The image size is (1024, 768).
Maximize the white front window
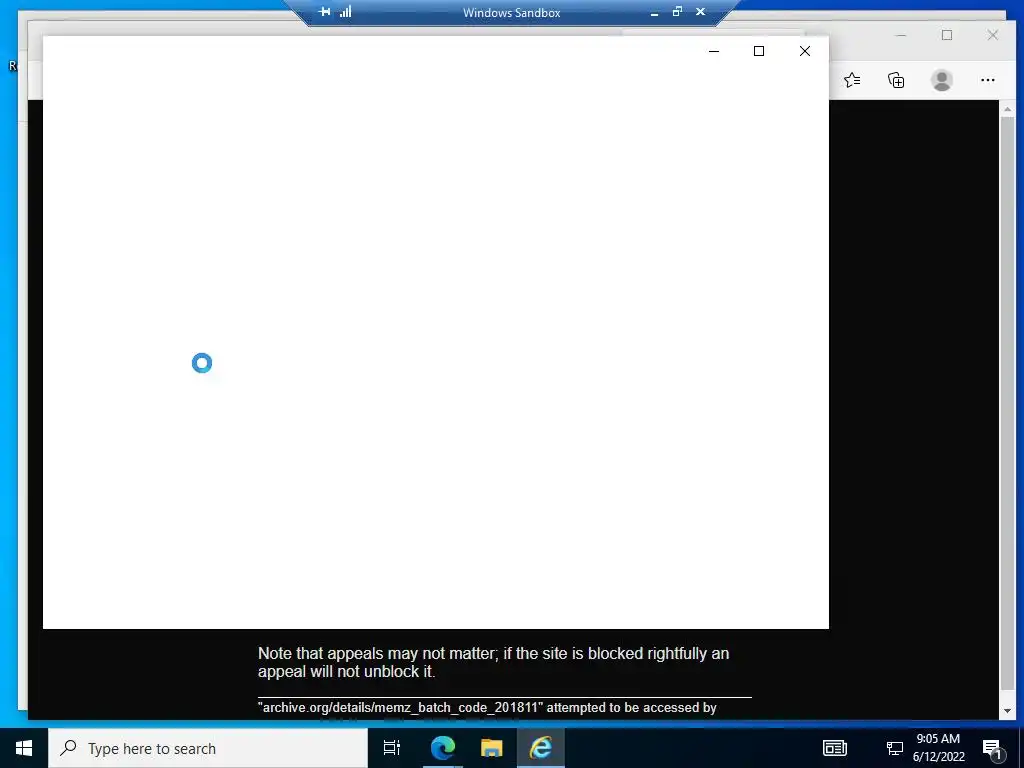(x=759, y=51)
